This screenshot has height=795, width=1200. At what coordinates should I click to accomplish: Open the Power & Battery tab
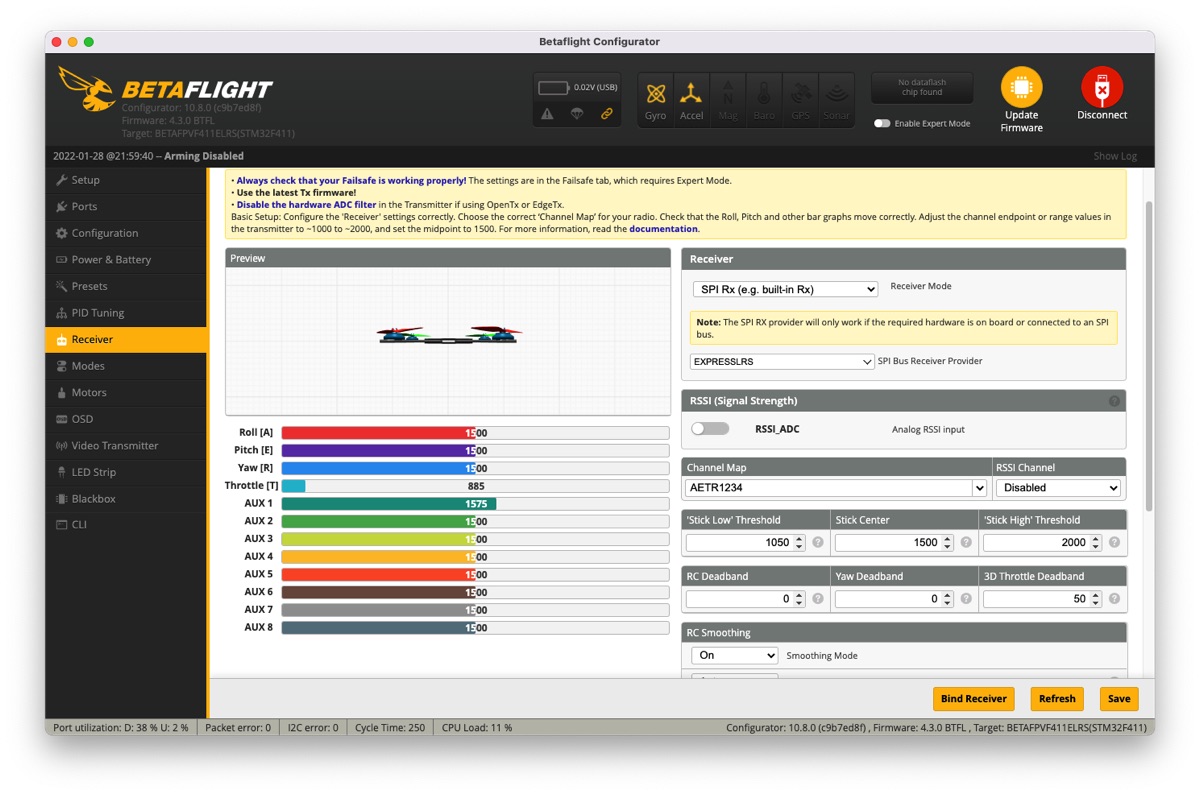pos(126,259)
